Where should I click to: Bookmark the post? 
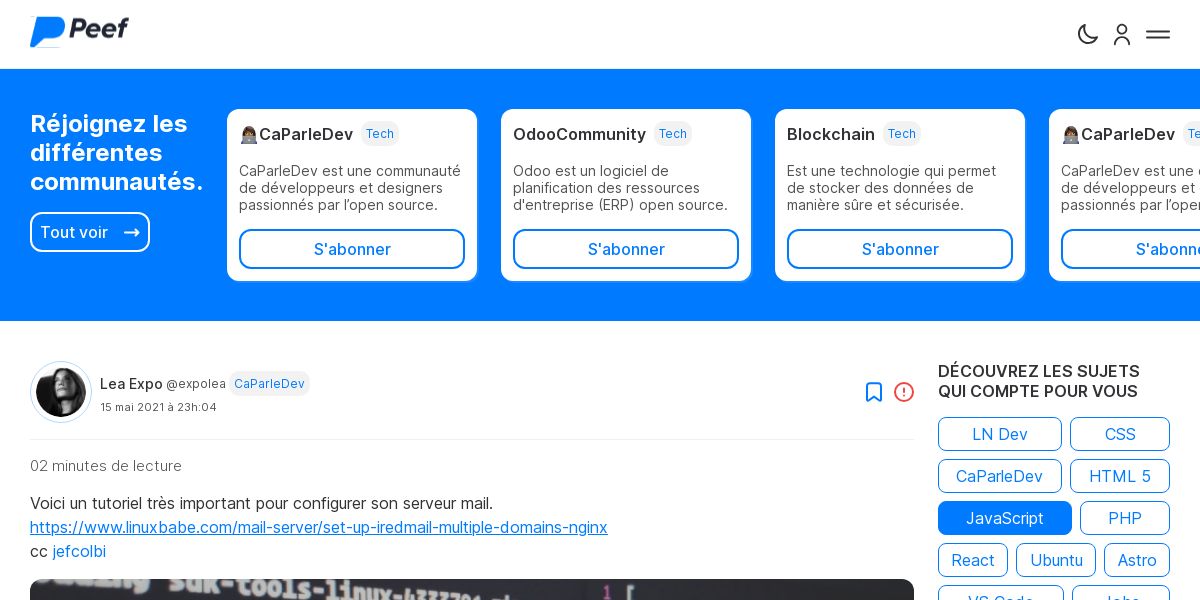(x=874, y=392)
